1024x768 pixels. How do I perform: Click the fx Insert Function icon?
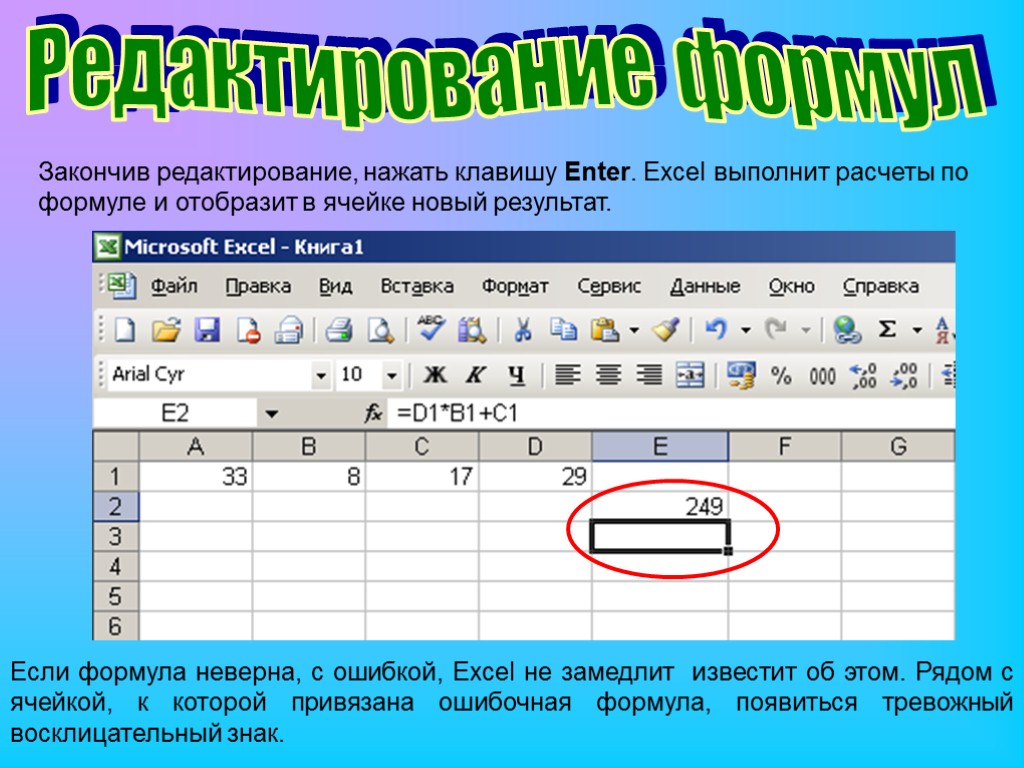(x=373, y=413)
